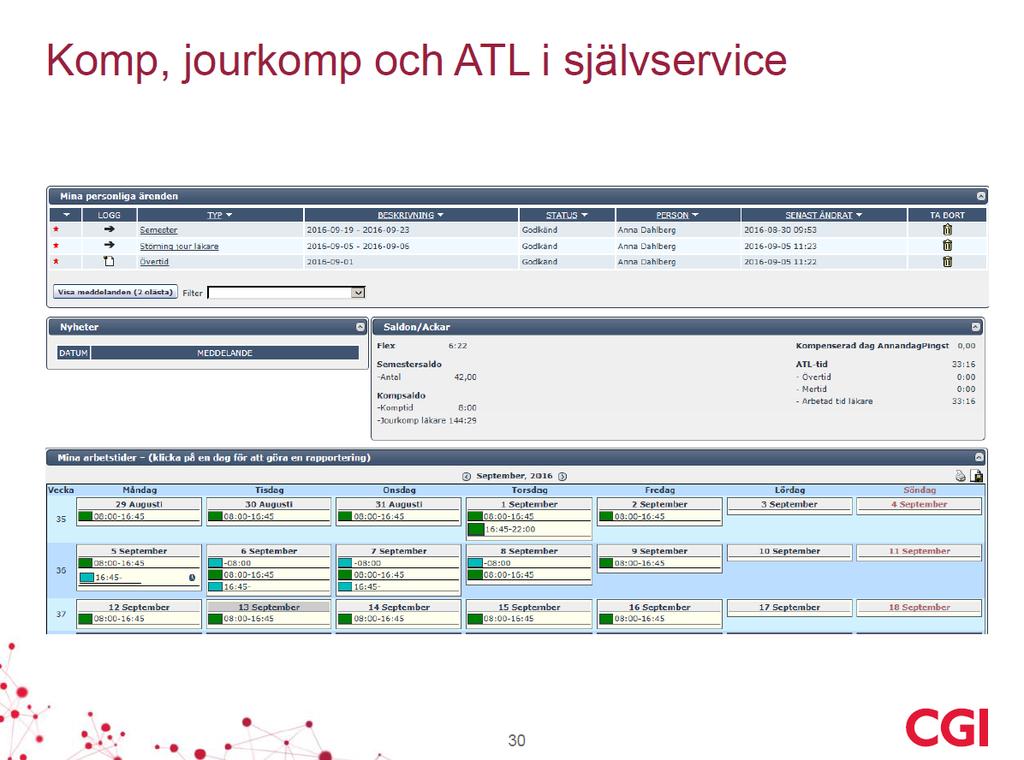This screenshot has width=1024, height=760.
Task: Open the 4 September Sunday cell
Action: coord(919,505)
